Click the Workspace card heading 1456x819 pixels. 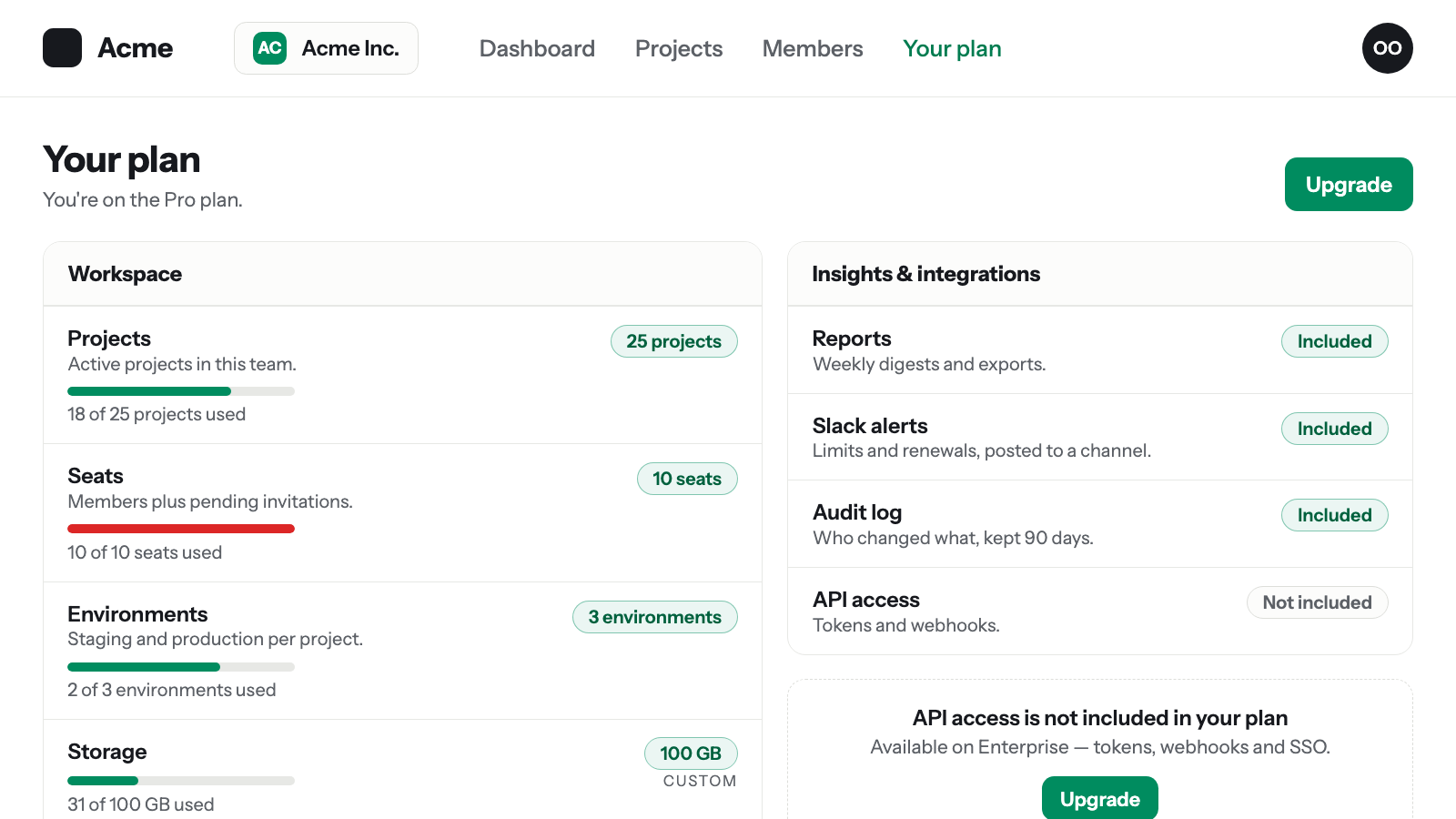click(125, 274)
